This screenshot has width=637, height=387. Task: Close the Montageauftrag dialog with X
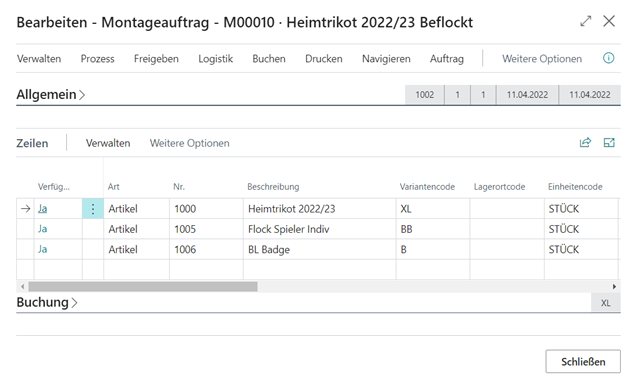click(x=609, y=21)
